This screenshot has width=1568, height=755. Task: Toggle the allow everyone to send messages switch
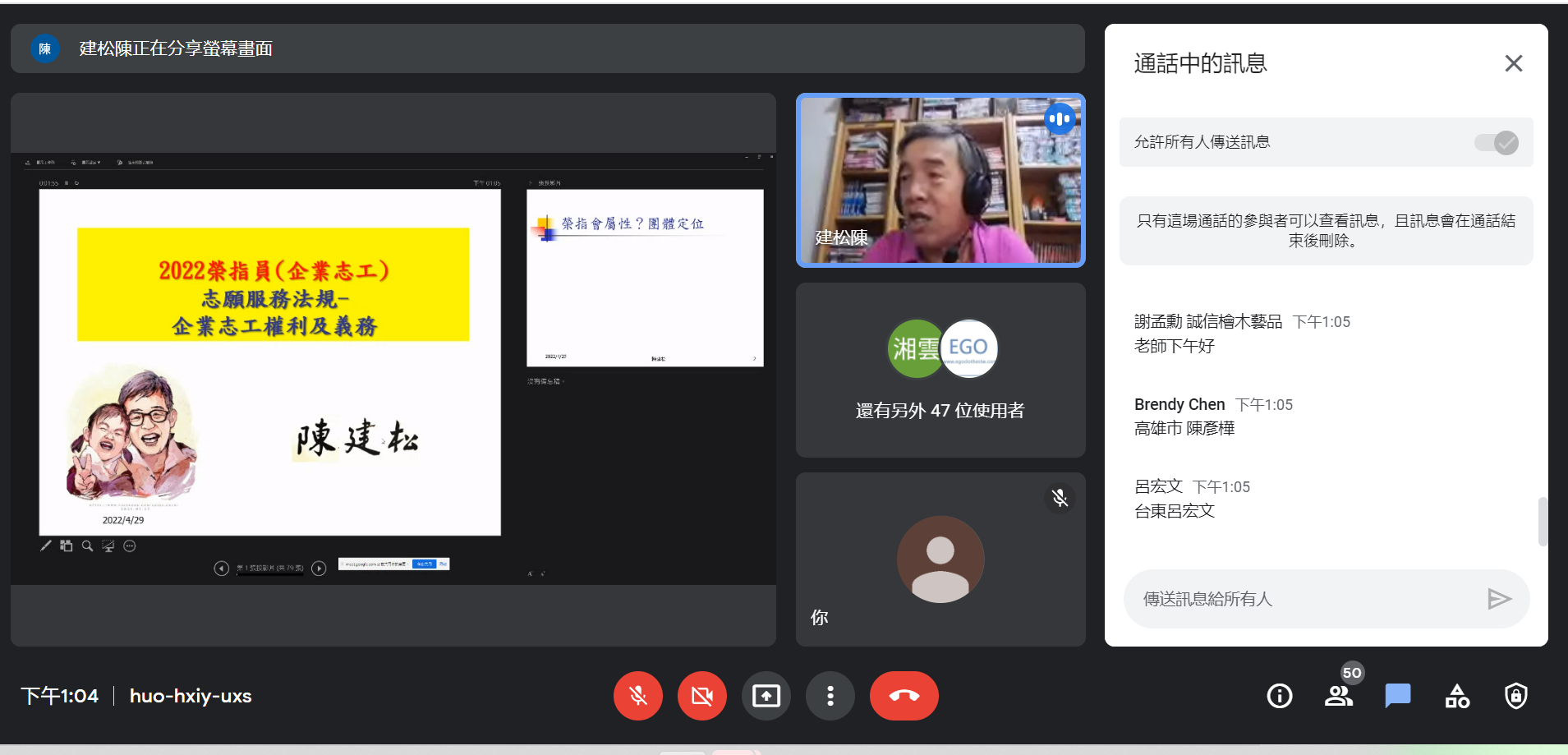[1496, 142]
